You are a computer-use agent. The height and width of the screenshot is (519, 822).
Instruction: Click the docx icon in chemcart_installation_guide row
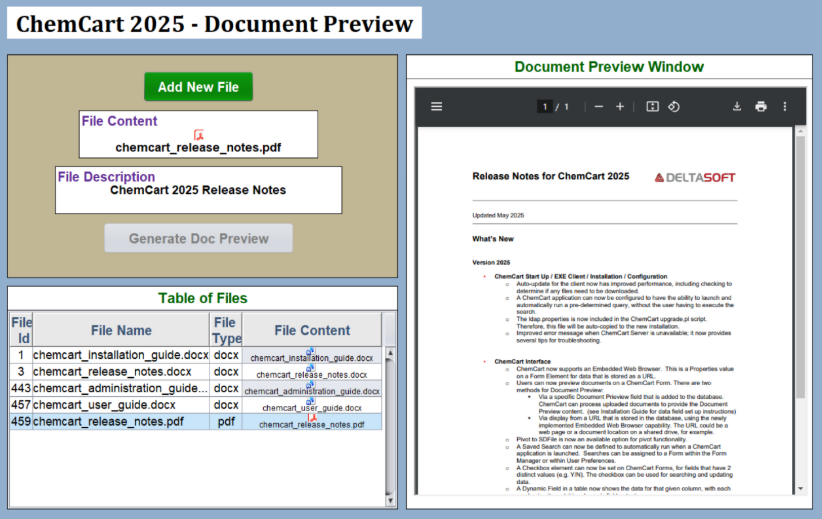[x=310, y=351]
